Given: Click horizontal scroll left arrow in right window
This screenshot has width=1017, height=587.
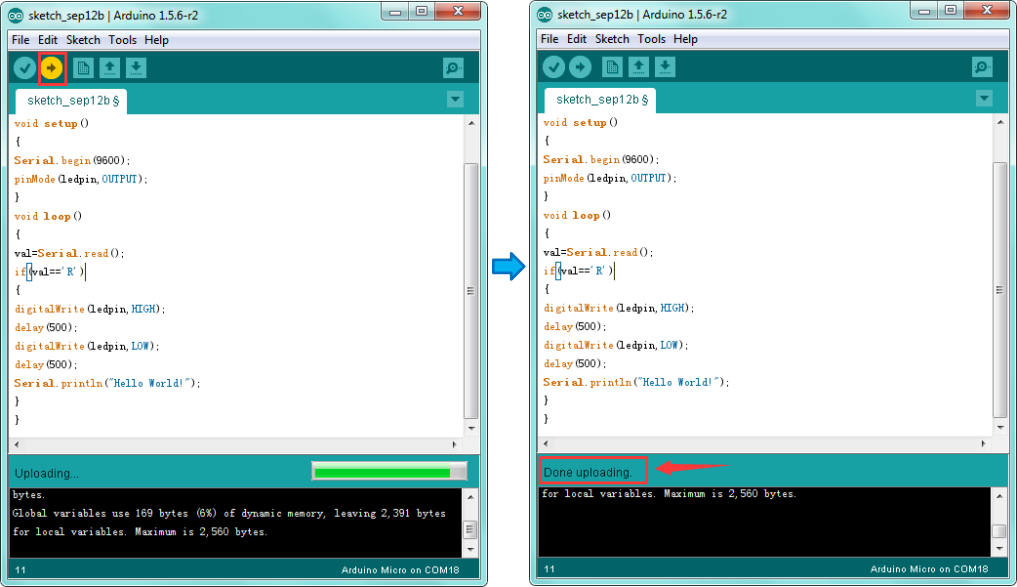Looking at the screenshot, I should click(545, 444).
